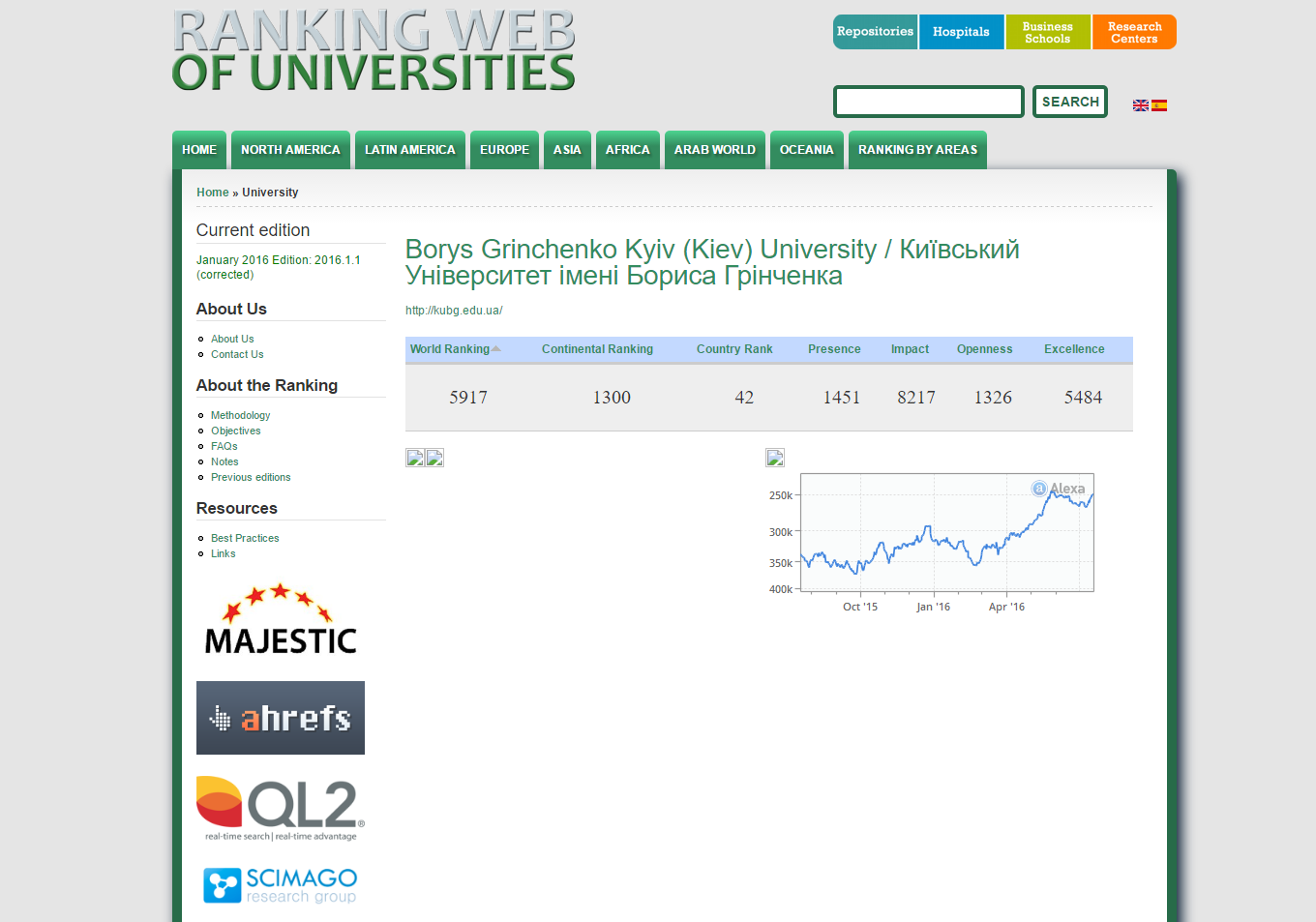Click the Scimago research group logo
Viewport: 1316px width, 922px height.
pyautogui.click(x=281, y=885)
